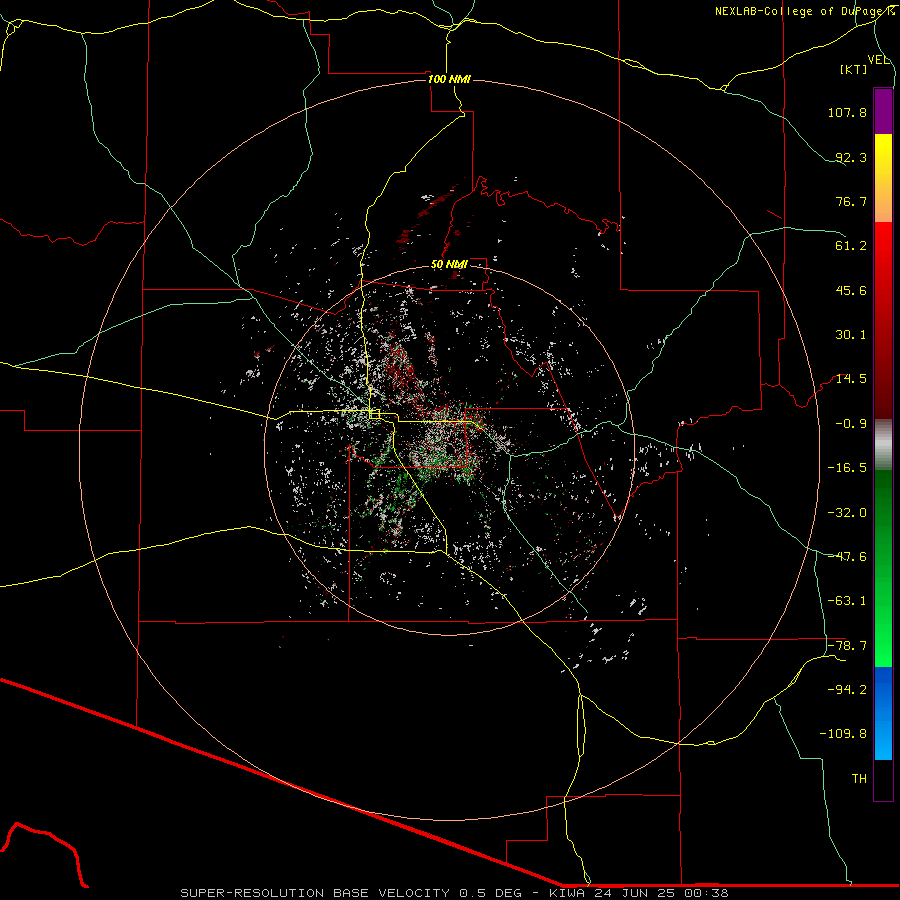Click the [KT] units label
Viewport: 900px width, 900px height.
click(x=854, y=69)
